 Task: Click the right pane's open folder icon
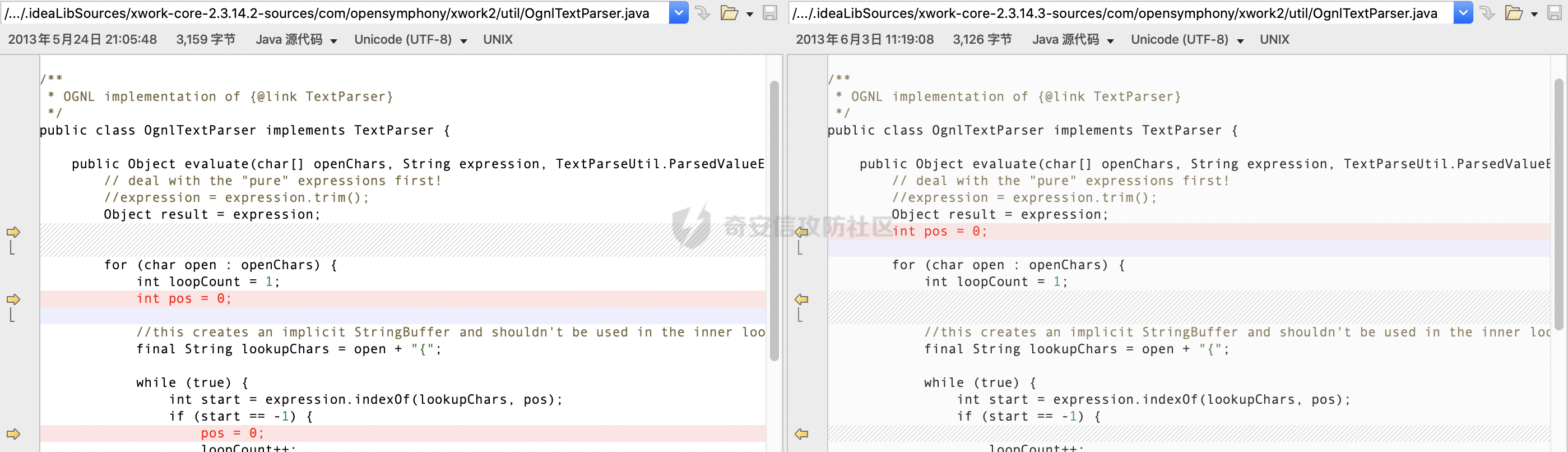pyautogui.click(x=1513, y=13)
